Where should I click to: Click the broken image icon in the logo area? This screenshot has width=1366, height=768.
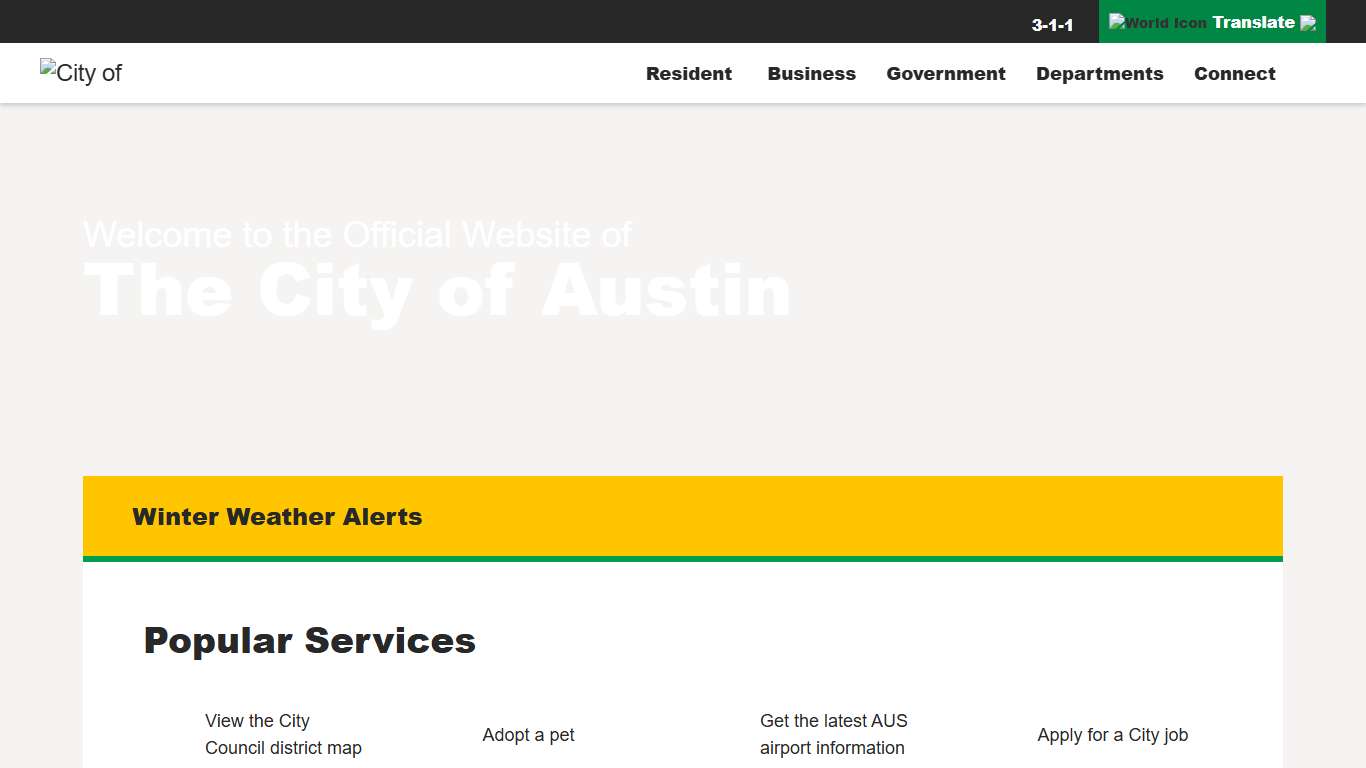[x=47, y=68]
